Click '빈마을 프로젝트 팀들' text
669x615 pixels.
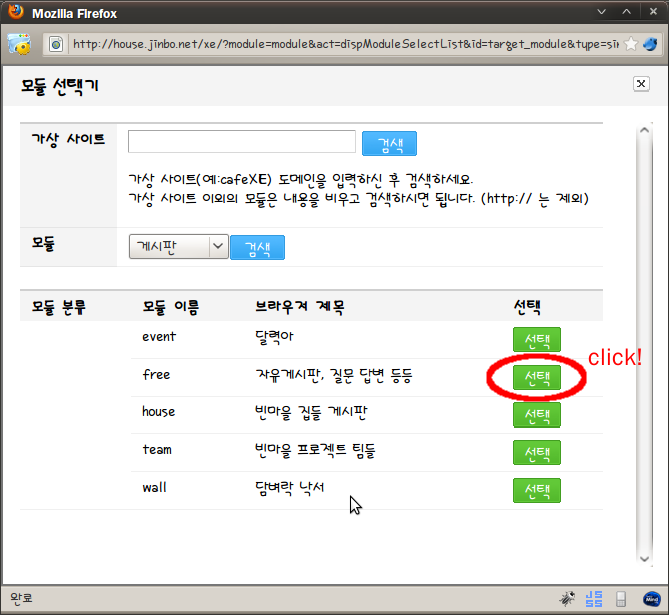point(315,450)
